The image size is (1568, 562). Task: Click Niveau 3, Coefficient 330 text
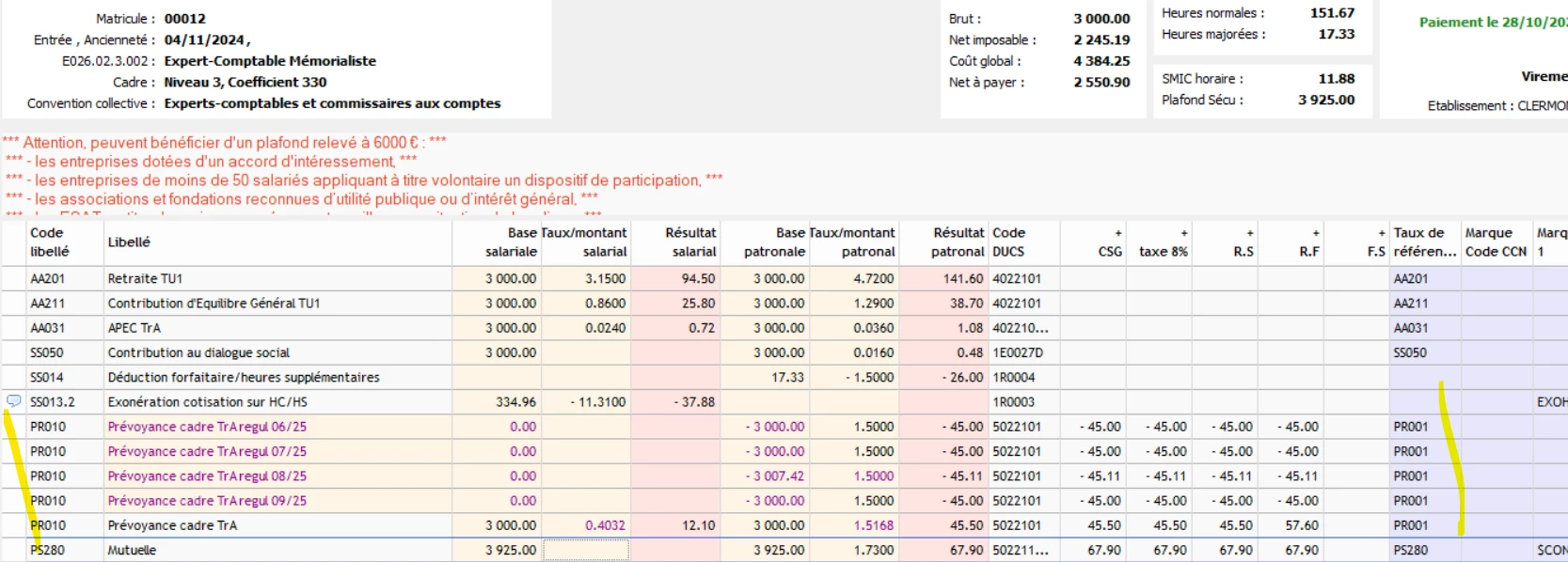coord(245,82)
